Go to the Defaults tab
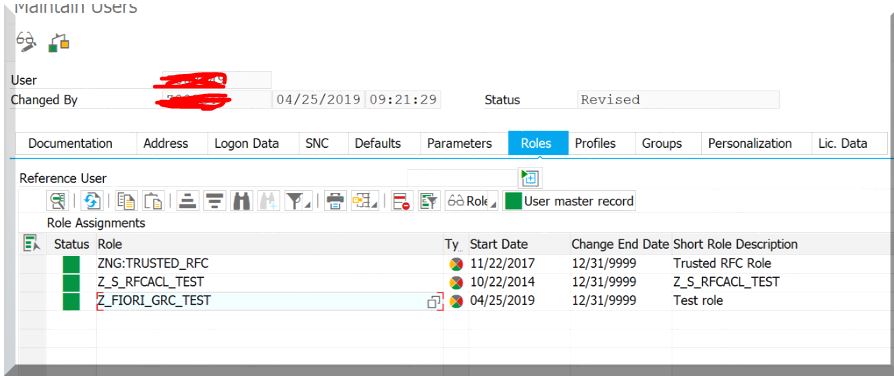This screenshot has height=378, width=894. pos(377,144)
